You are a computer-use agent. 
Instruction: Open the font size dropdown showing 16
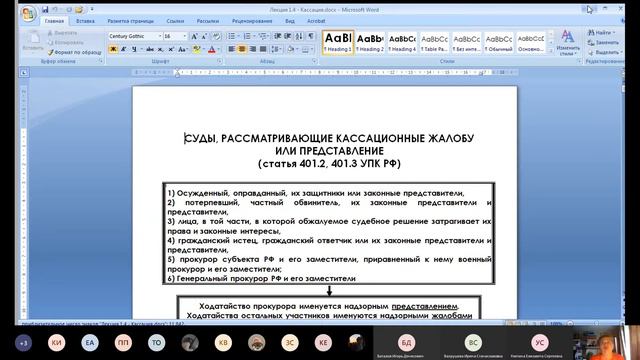click(184, 36)
